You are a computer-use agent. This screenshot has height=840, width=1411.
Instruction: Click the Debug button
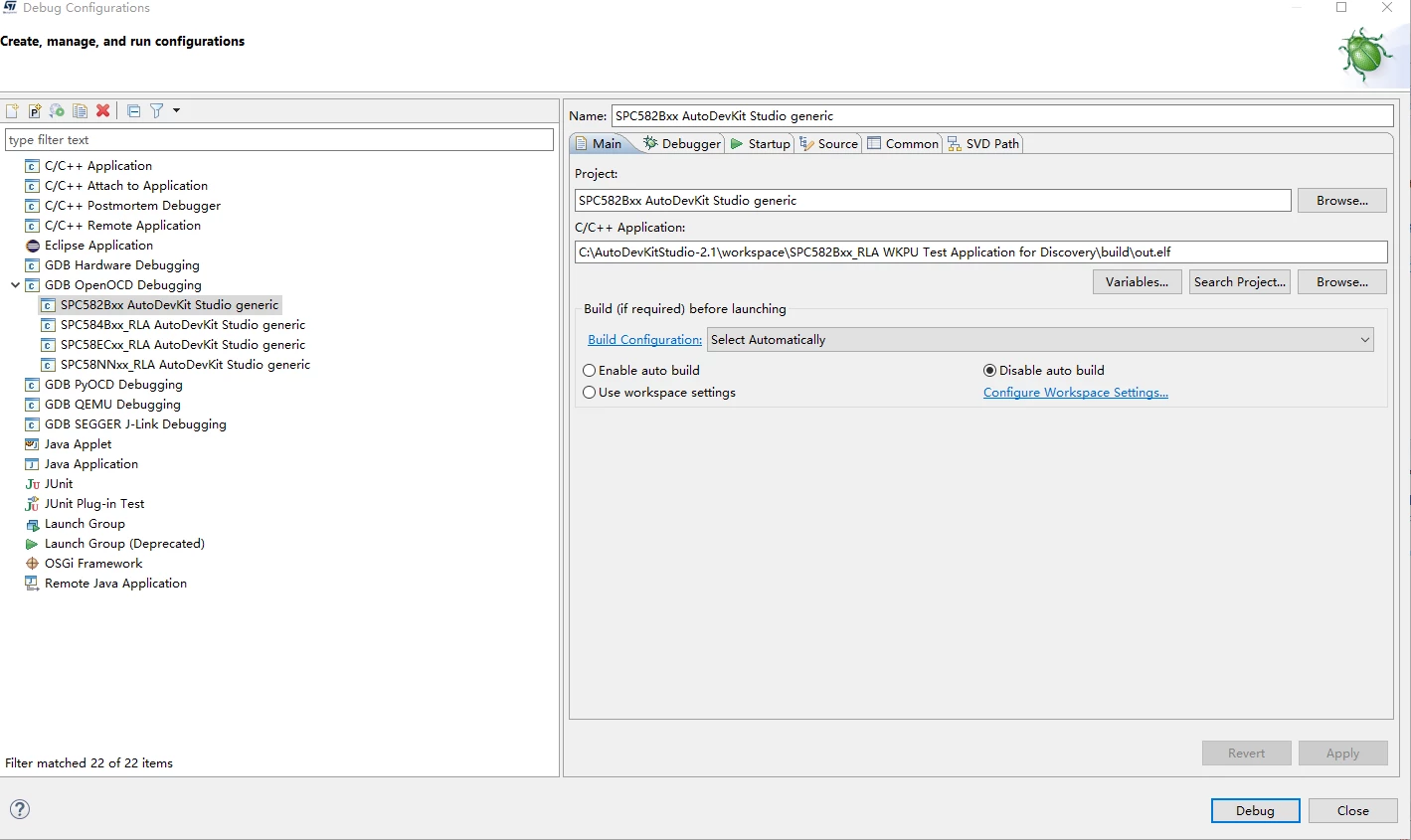pos(1256,811)
